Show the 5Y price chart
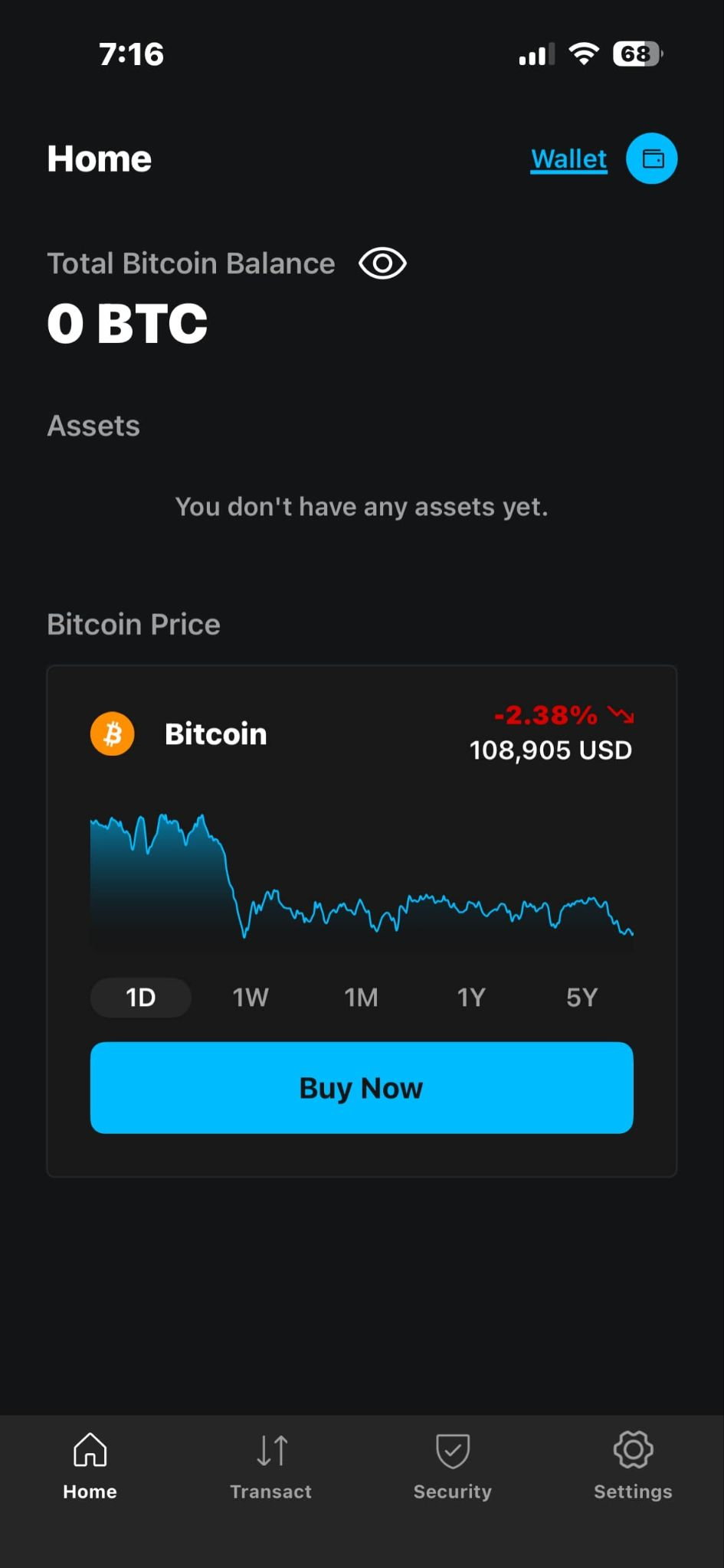 (x=581, y=997)
